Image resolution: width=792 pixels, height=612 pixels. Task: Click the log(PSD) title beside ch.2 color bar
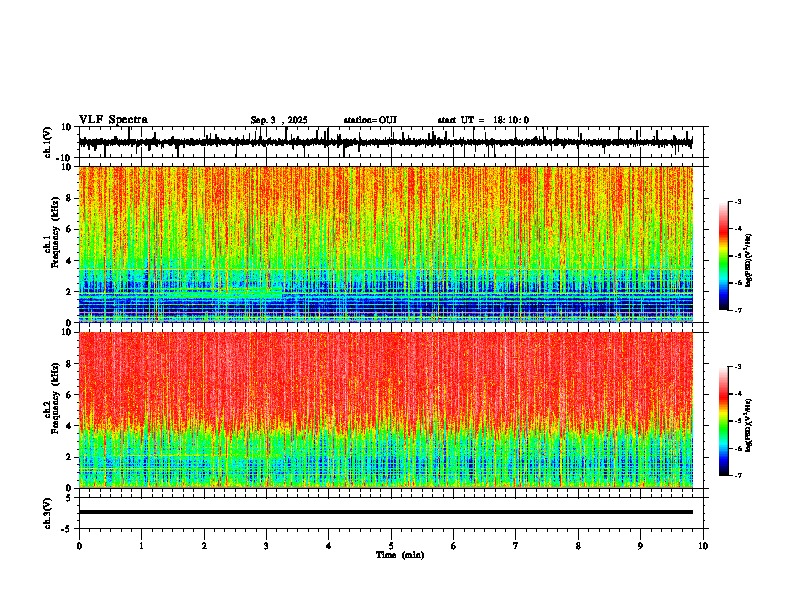coord(749,425)
